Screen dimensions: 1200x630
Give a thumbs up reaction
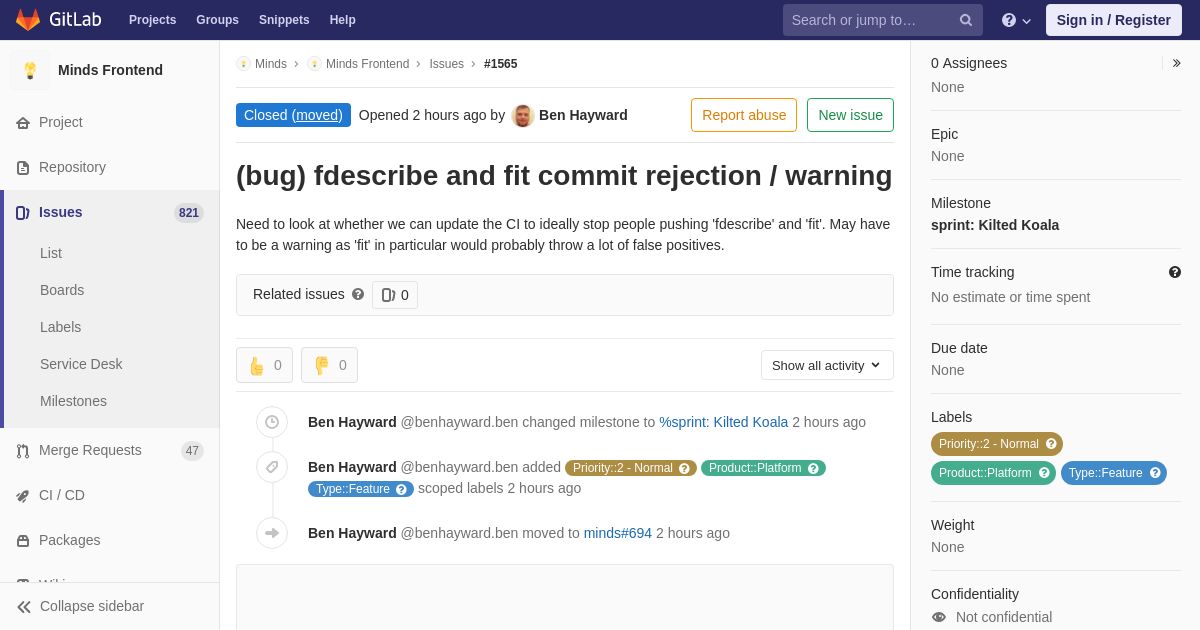coord(264,365)
